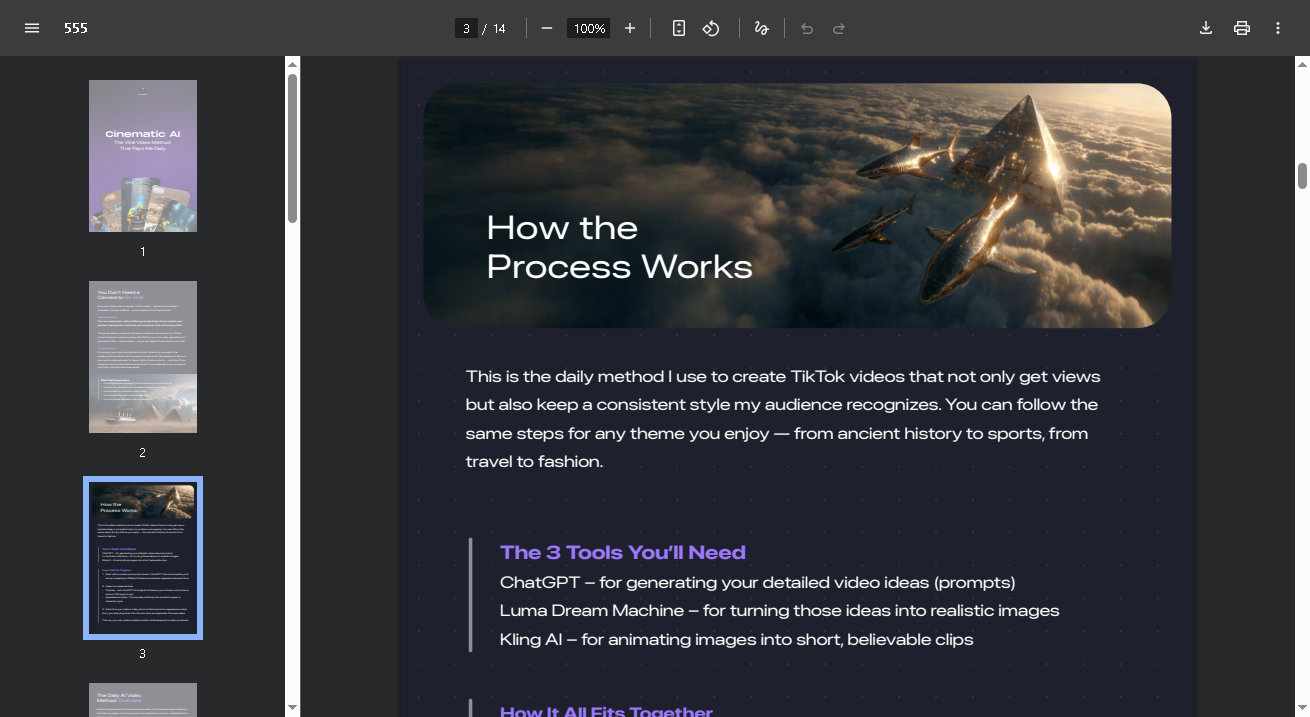
Task: Open the three-dot more actions menu
Action: click(1278, 28)
